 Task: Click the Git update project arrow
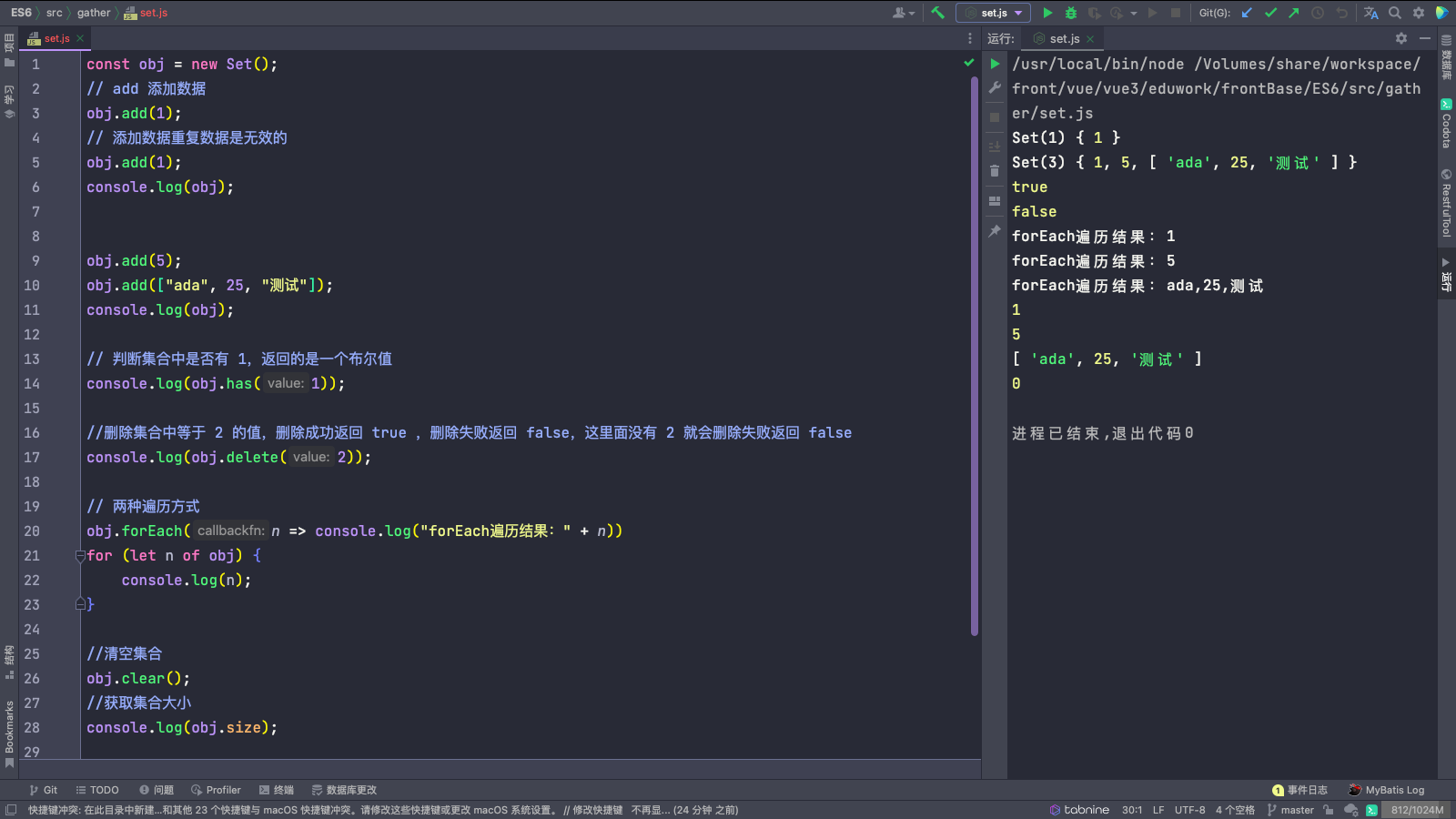pyautogui.click(x=1247, y=13)
